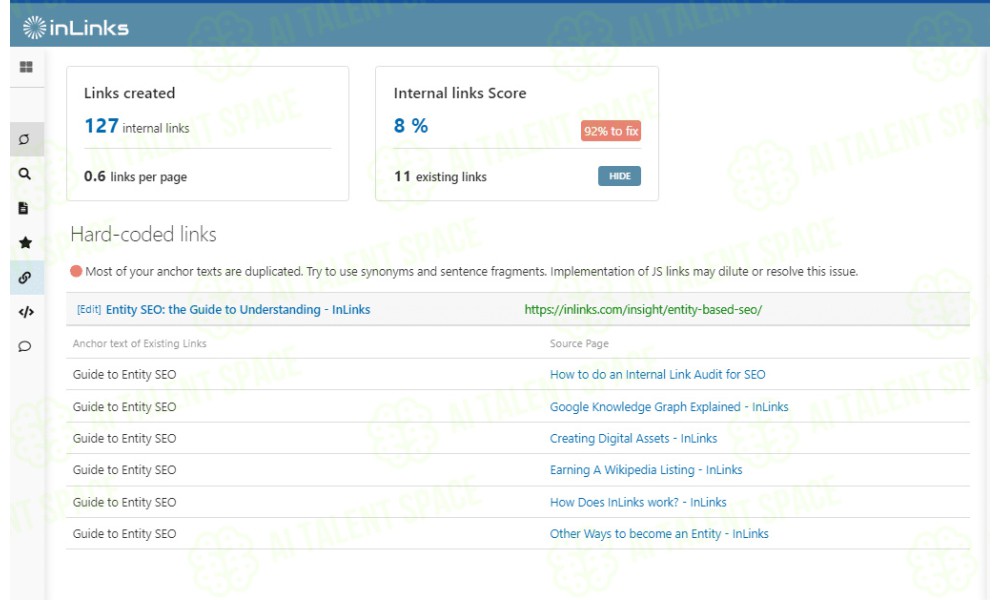Open 'How to do an Internal Link Audit for SEO'
Image resolution: width=1000 pixels, height=600 pixels.
pos(658,374)
